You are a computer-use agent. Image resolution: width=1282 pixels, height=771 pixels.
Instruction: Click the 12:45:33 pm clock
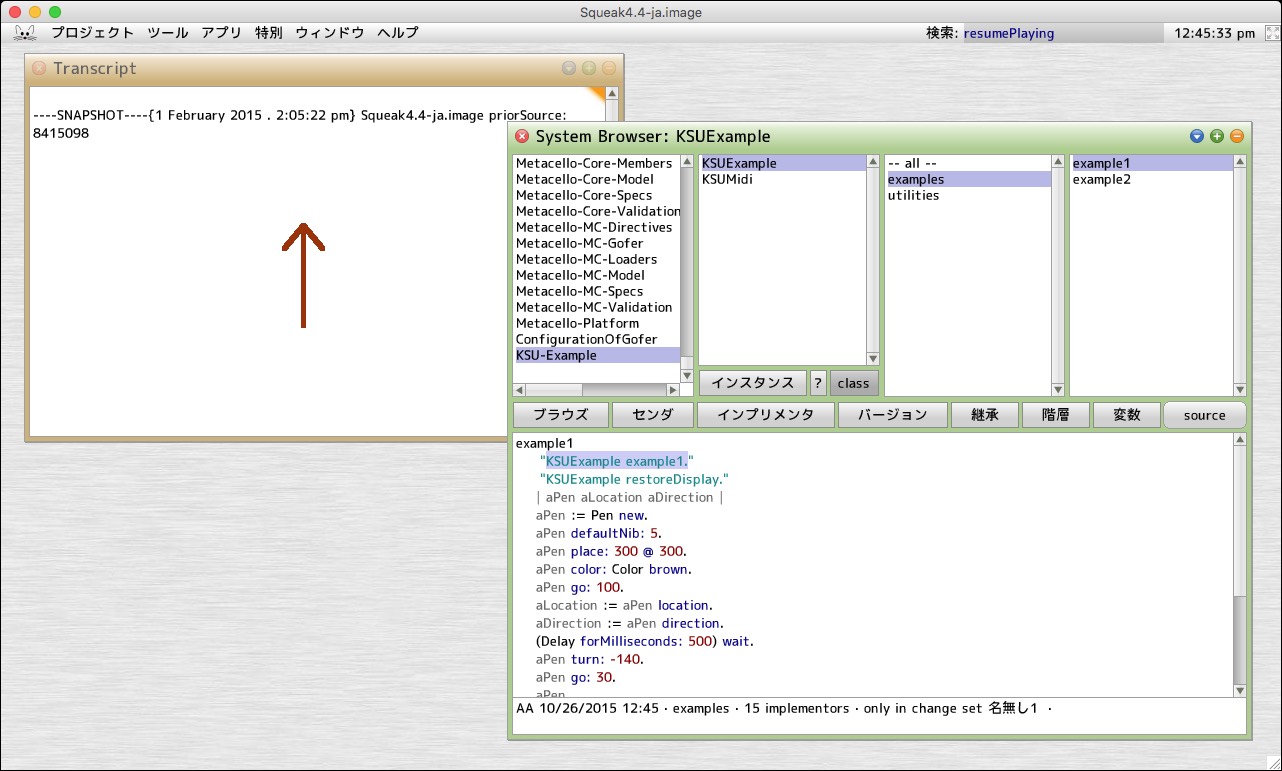(1214, 33)
